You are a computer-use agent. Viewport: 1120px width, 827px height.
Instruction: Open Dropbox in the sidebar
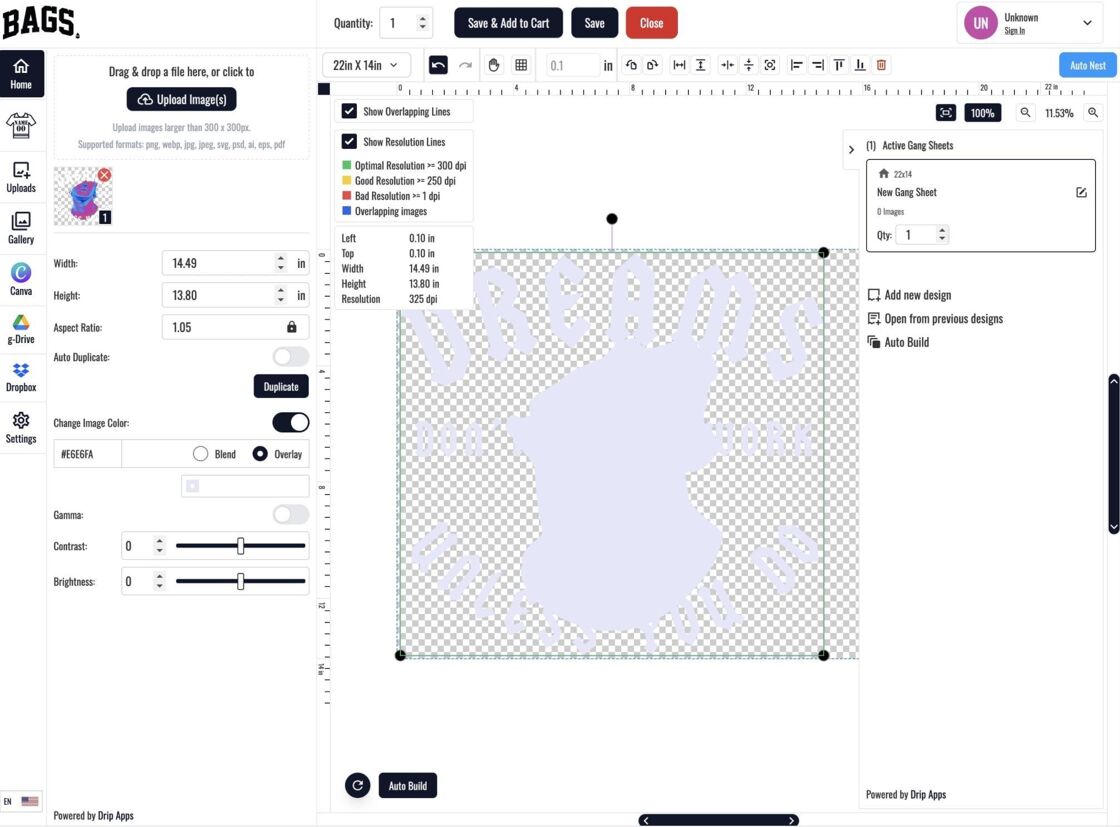point(21,378)
